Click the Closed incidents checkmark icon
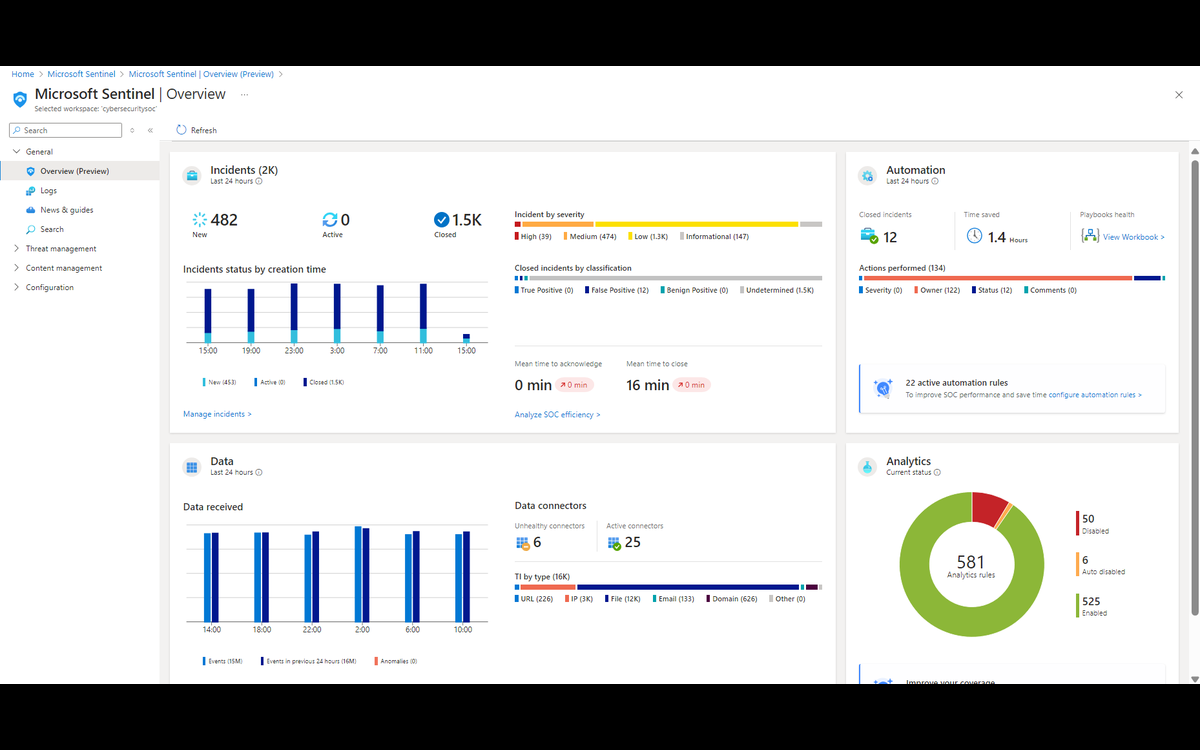Screen dimensions: 1200x750 442,220
